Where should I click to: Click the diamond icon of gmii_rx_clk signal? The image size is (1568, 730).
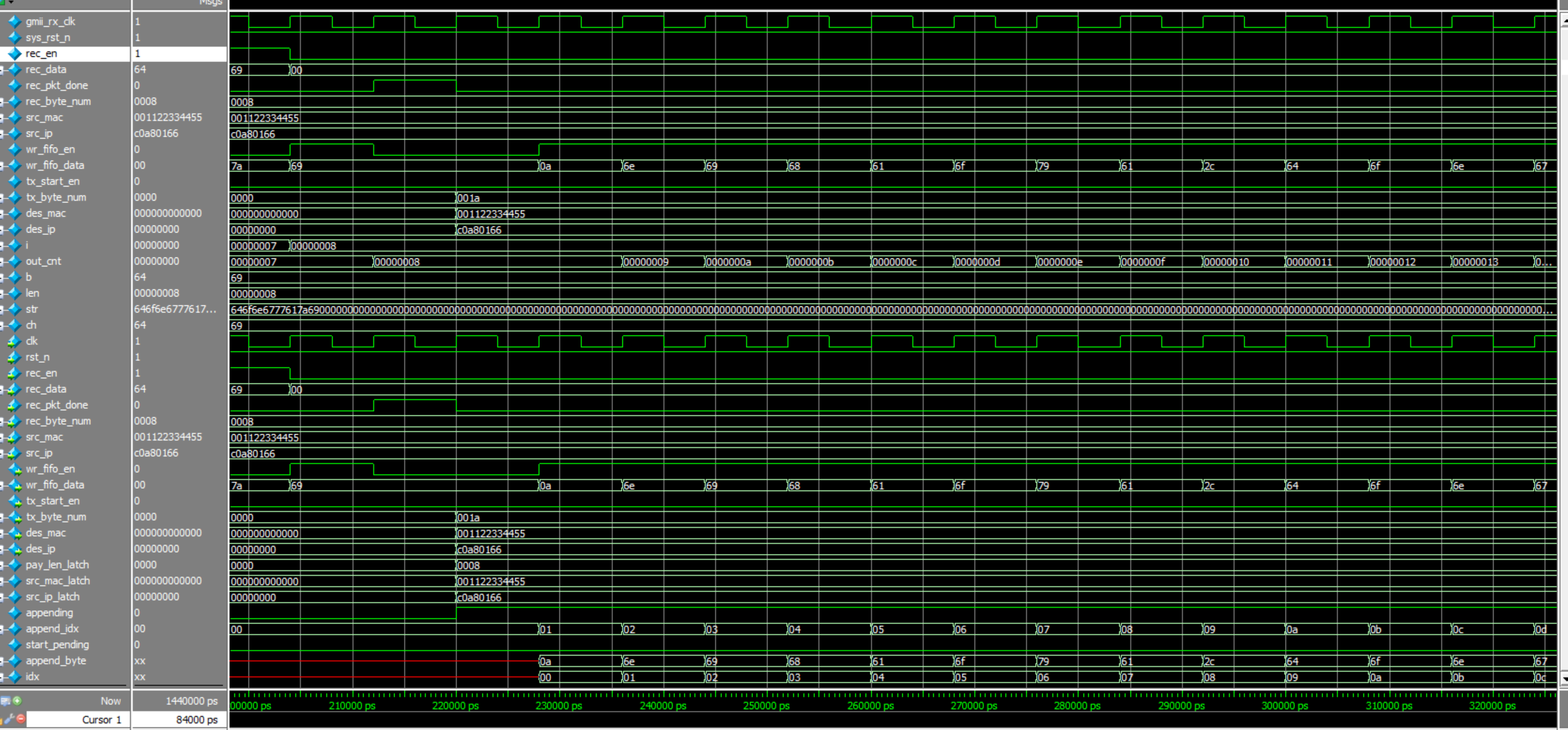[15, 21]
